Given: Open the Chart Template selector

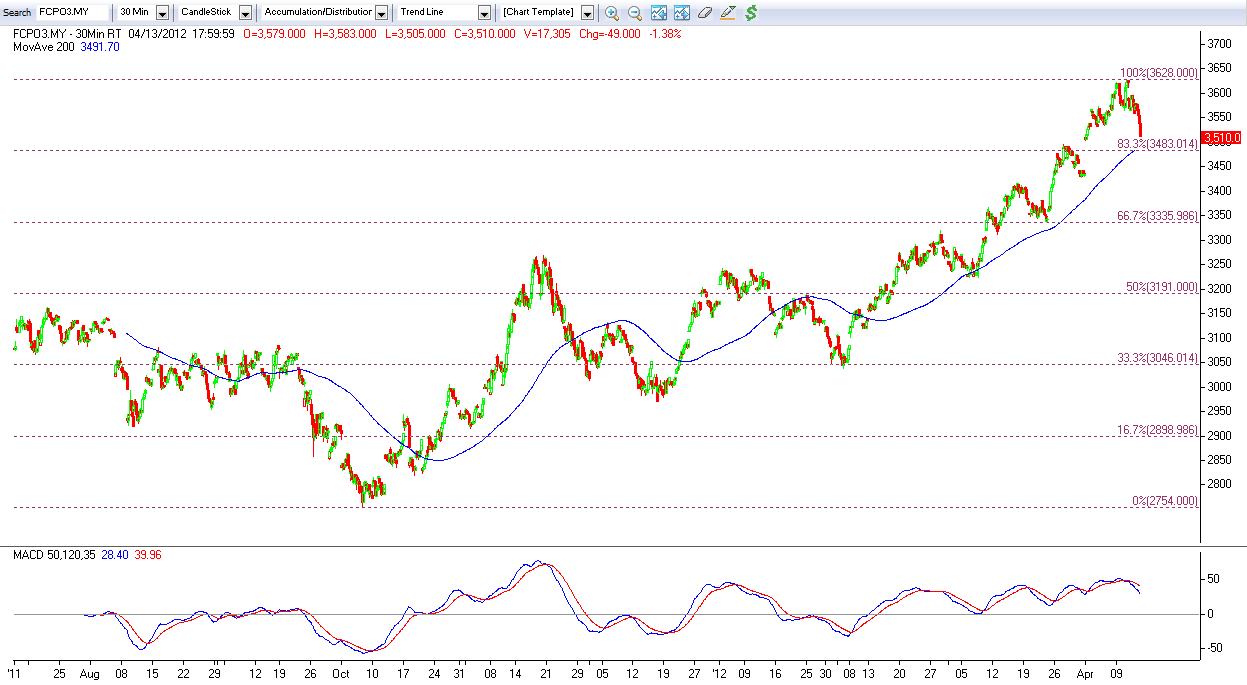Looking at the screenshot, I should coord(587,12).
